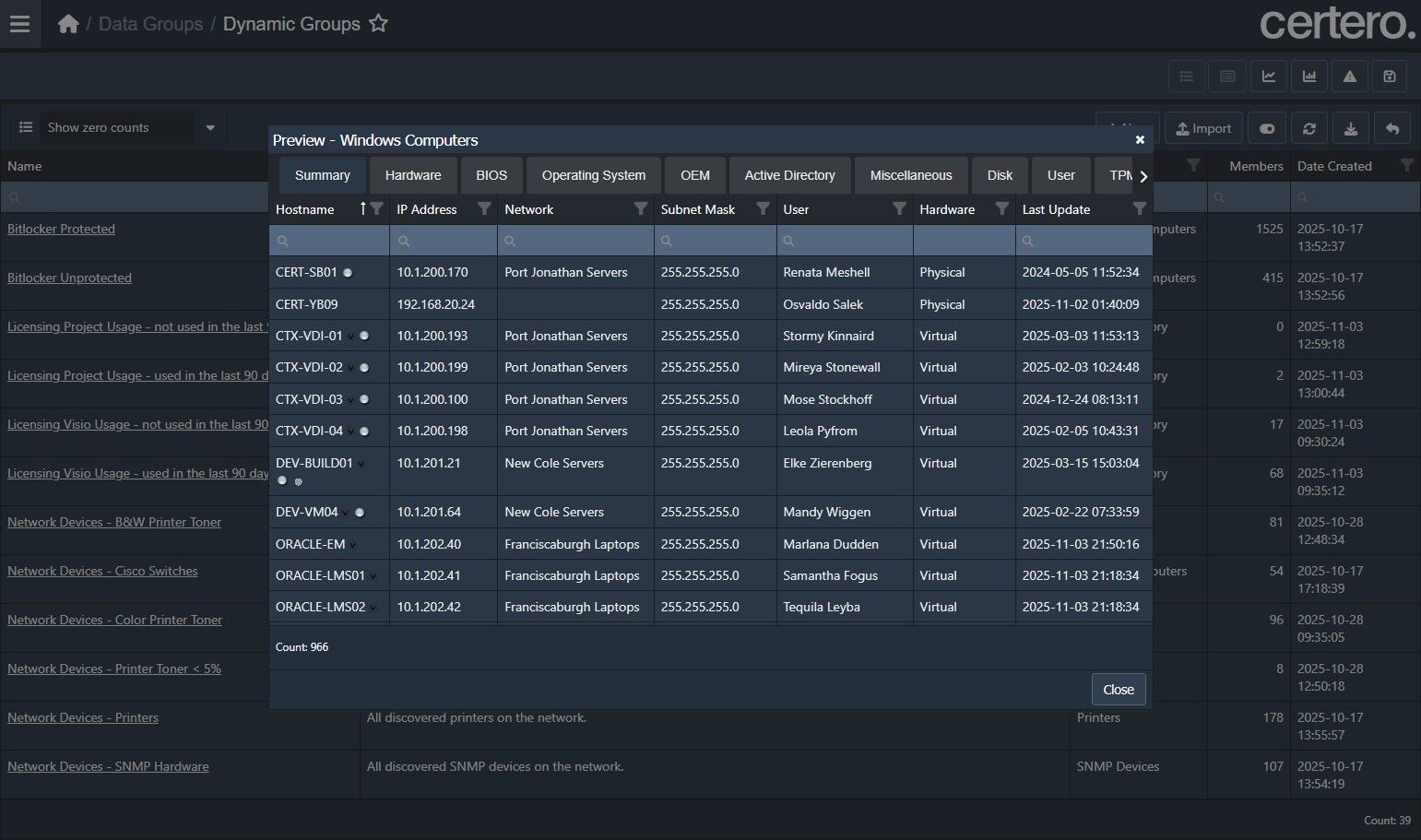
Task: Switch to the Operating System tab
Action: click(593, 175)
